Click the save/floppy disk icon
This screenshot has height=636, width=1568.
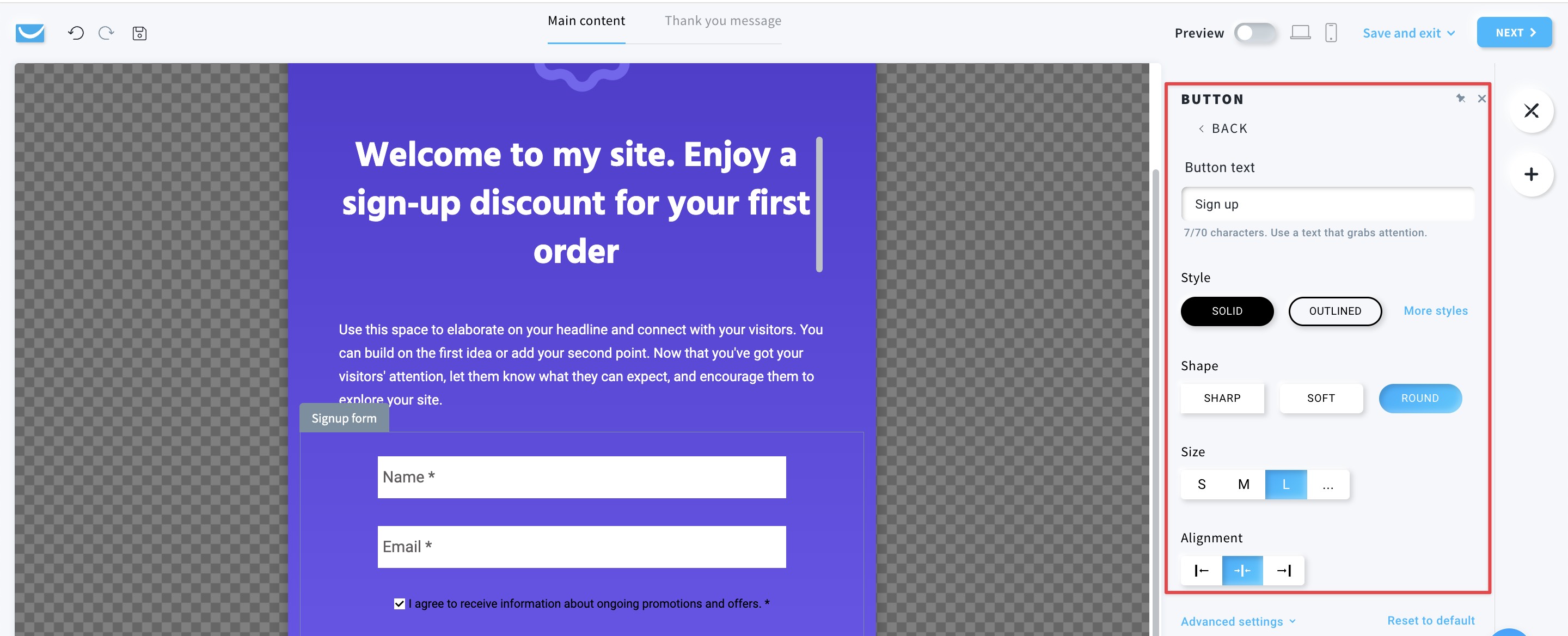139,33
